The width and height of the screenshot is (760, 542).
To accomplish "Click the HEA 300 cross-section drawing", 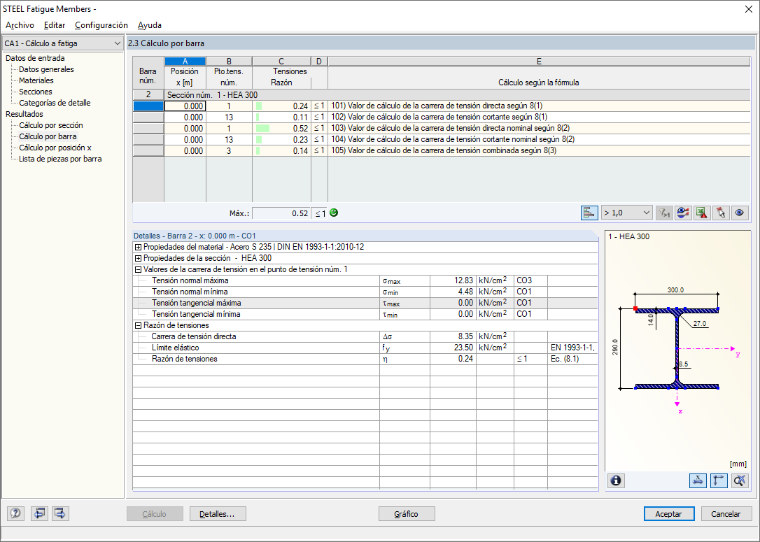I will coord(677,348).
